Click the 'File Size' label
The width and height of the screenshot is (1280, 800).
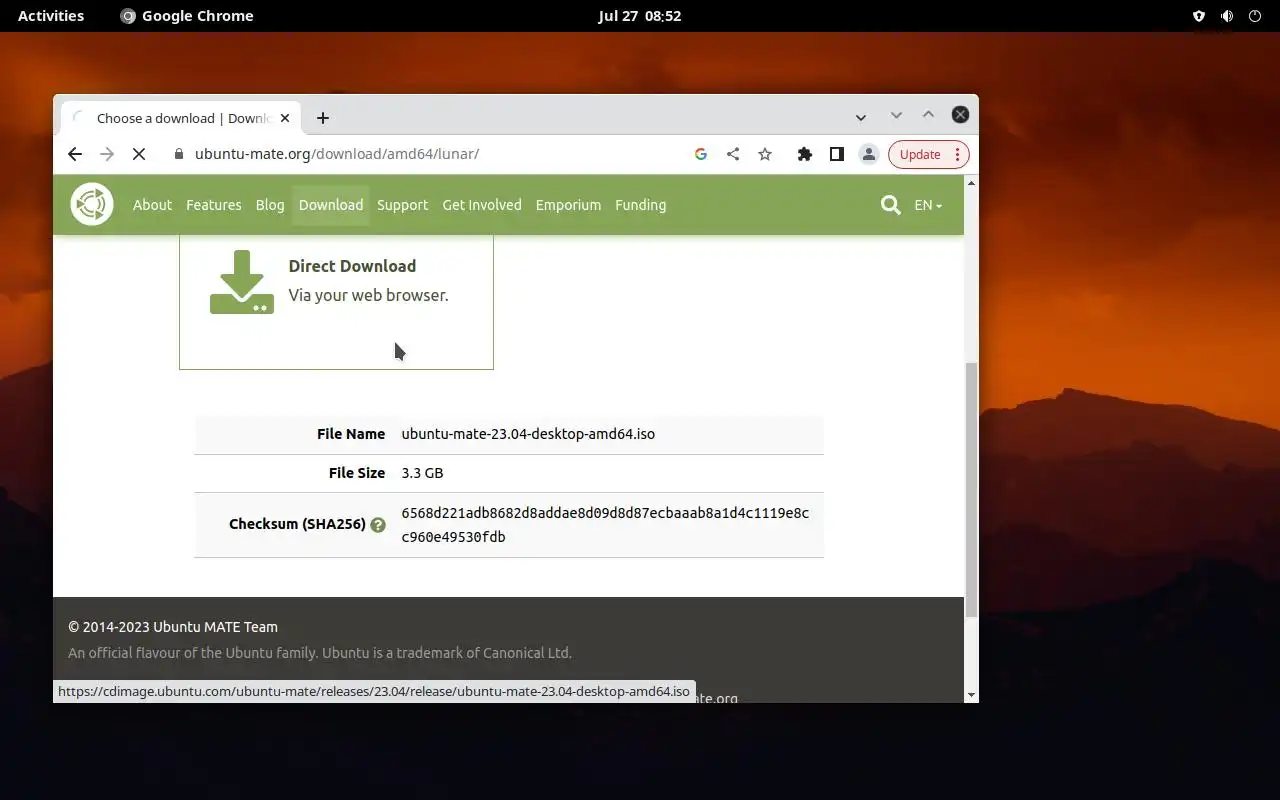tap(357, 473)
